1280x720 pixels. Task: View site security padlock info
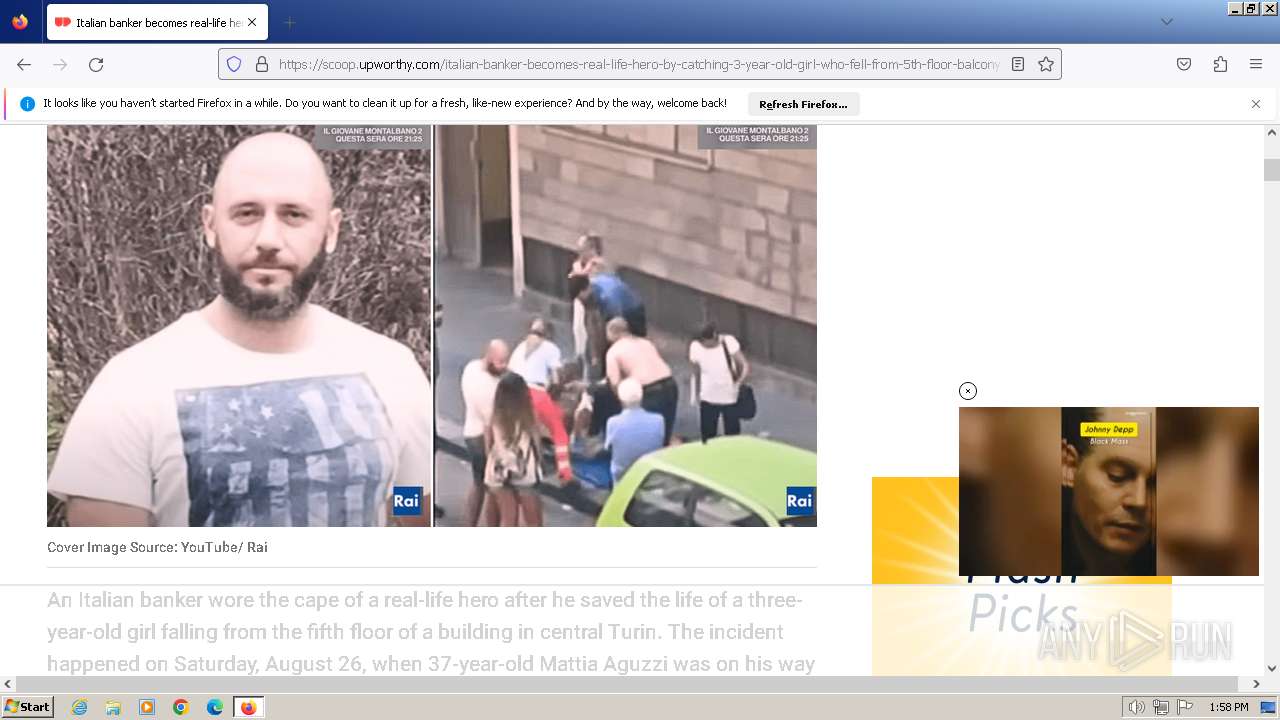pos(262,64)
